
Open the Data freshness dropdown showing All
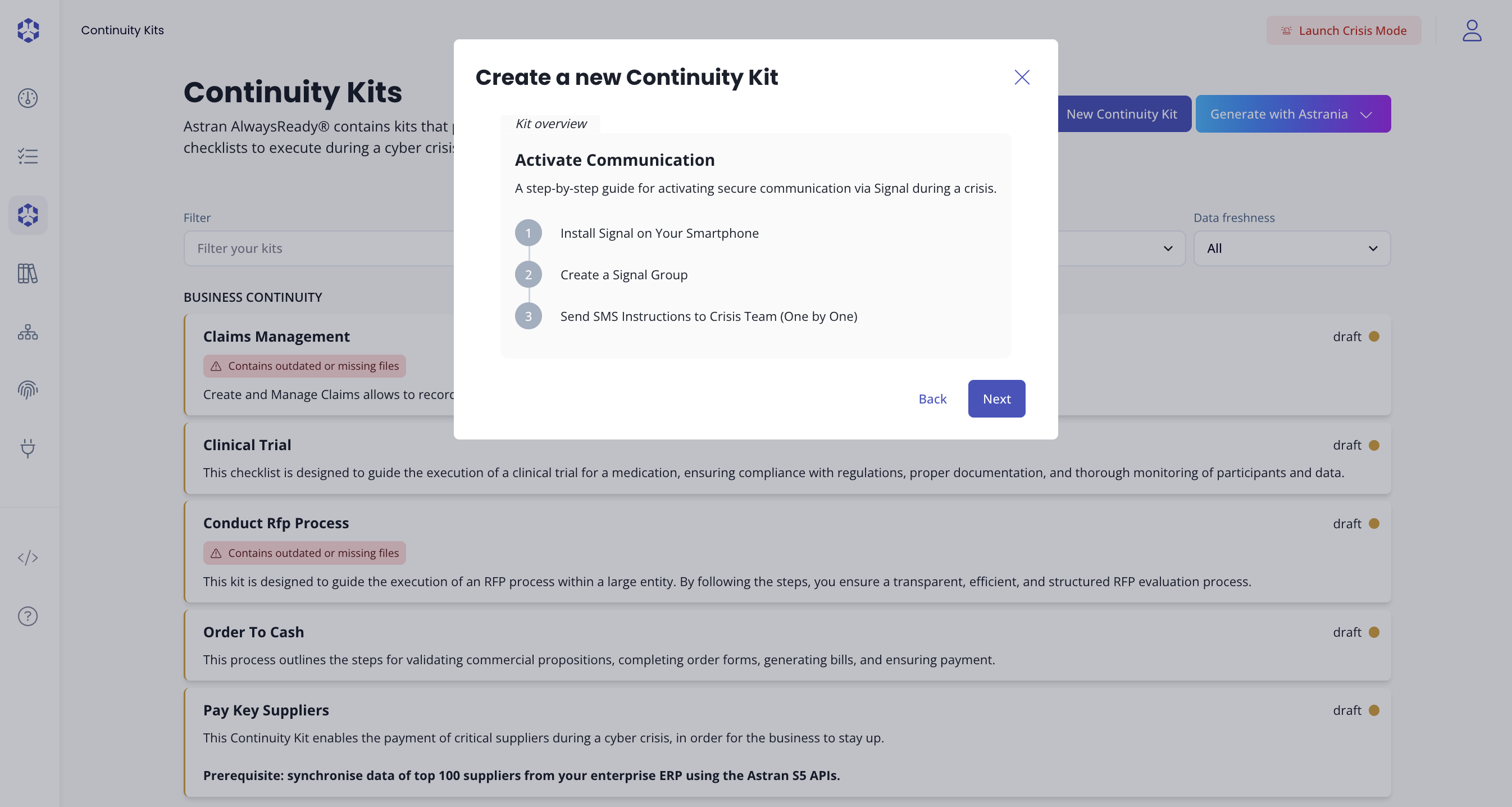1291,248
